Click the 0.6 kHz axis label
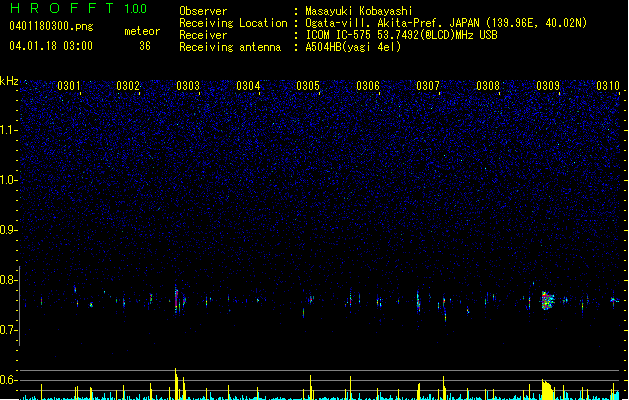Screen dimensions: 629x400 click(x=8, y=380)
